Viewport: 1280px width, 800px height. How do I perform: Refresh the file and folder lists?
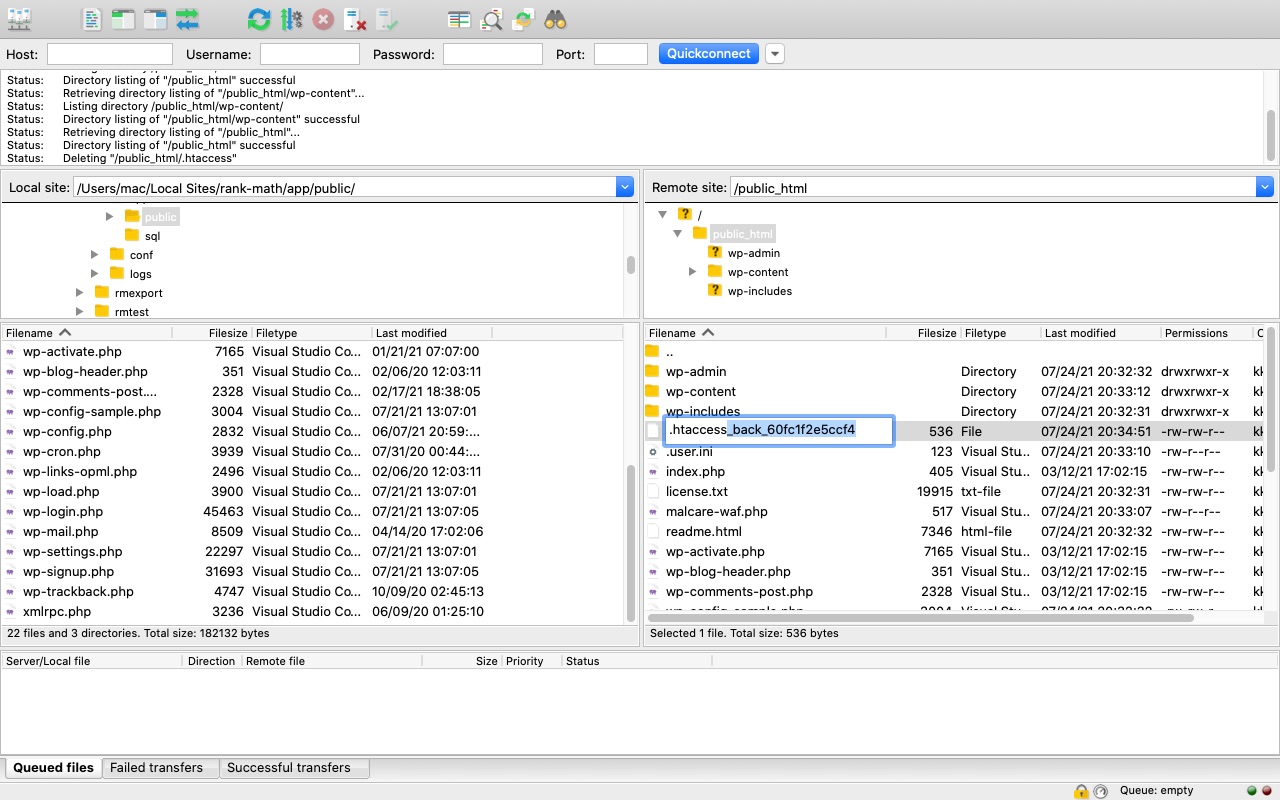pyautogui.click(x=259, y=18)
